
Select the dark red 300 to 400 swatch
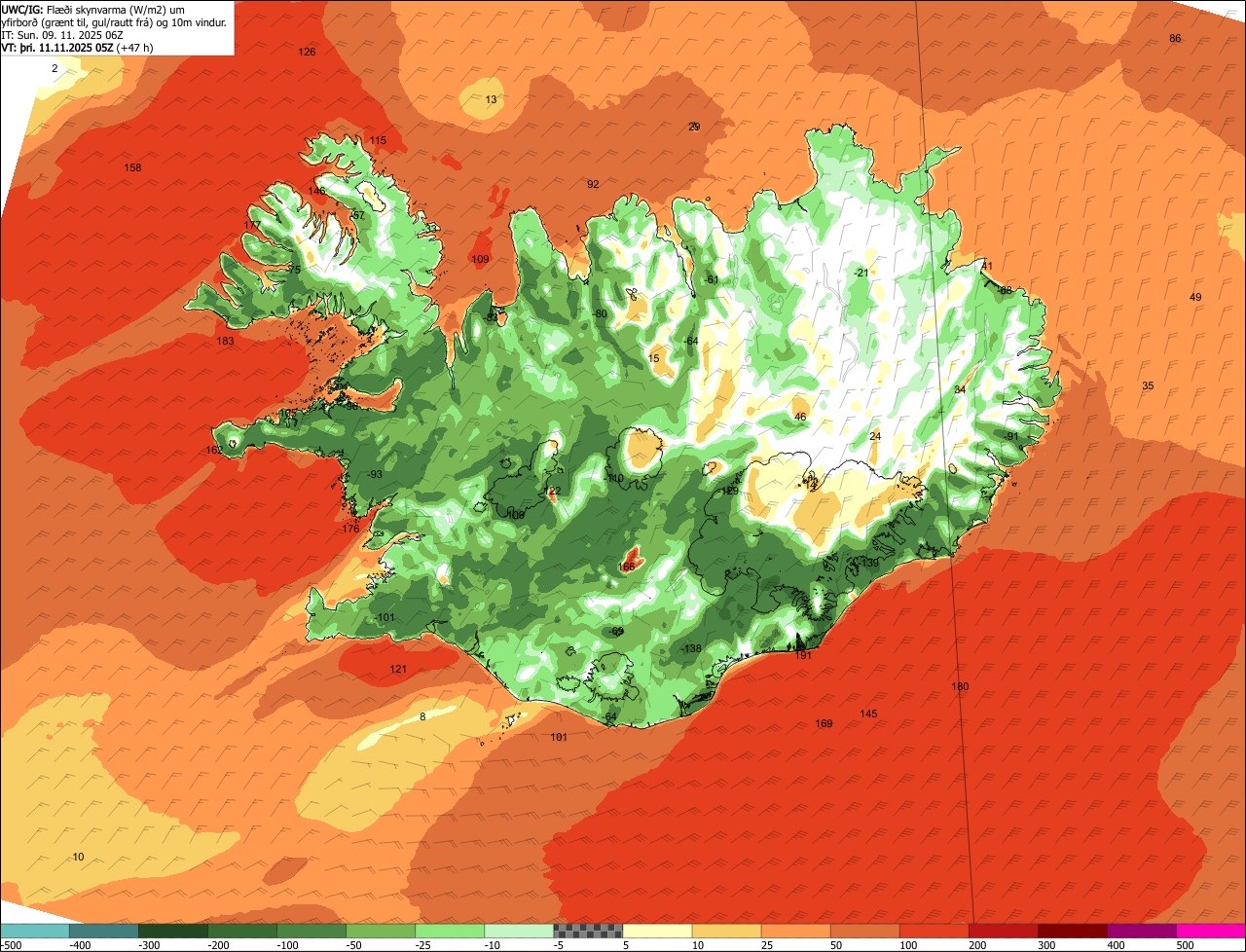pyautogui.click(x=1073, y=931)
